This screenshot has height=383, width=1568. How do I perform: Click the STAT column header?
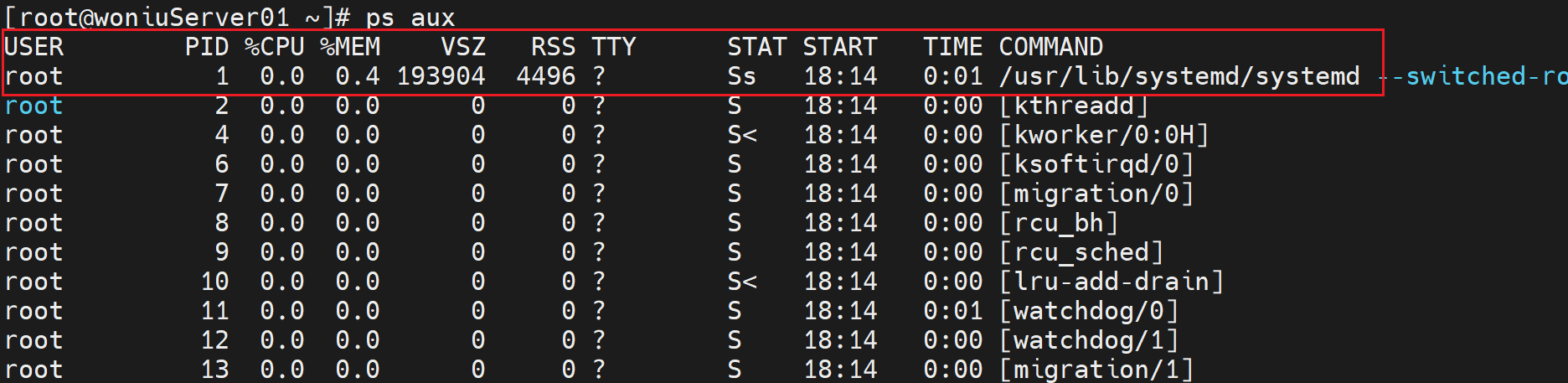click(x=756, y=47)
